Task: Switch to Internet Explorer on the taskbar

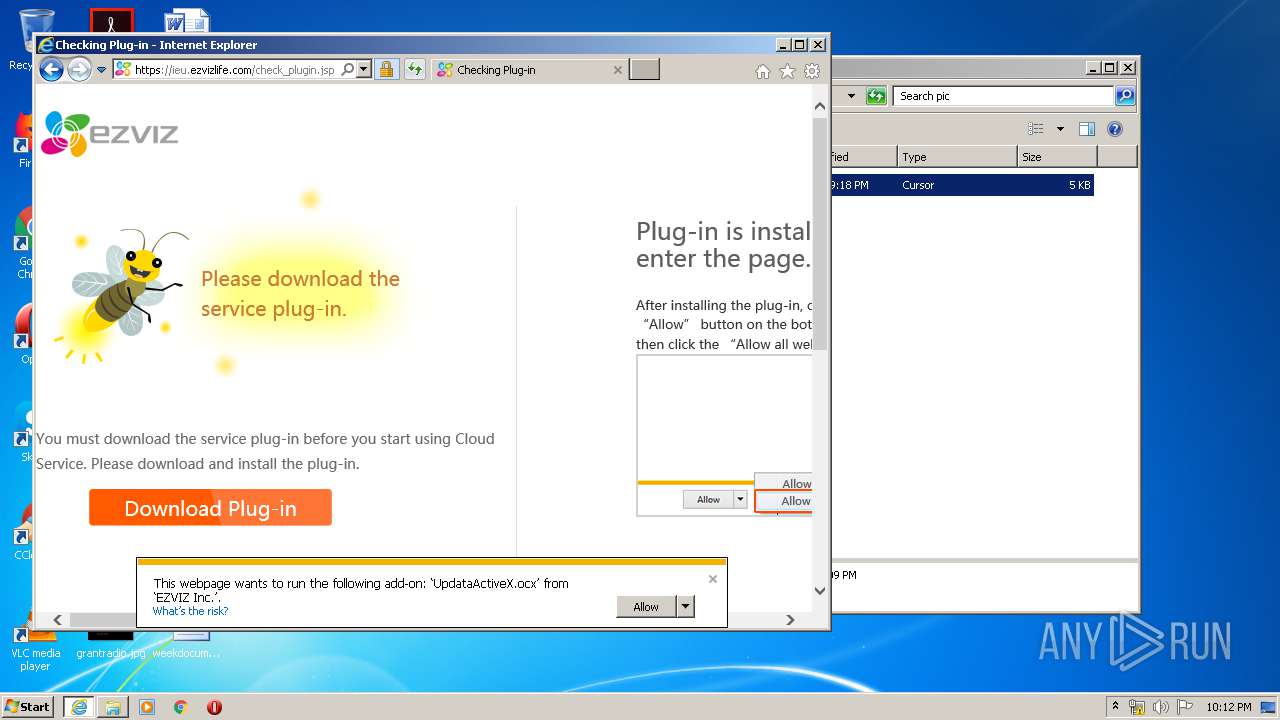Action: pyautogui.click(x=79, y=707)
